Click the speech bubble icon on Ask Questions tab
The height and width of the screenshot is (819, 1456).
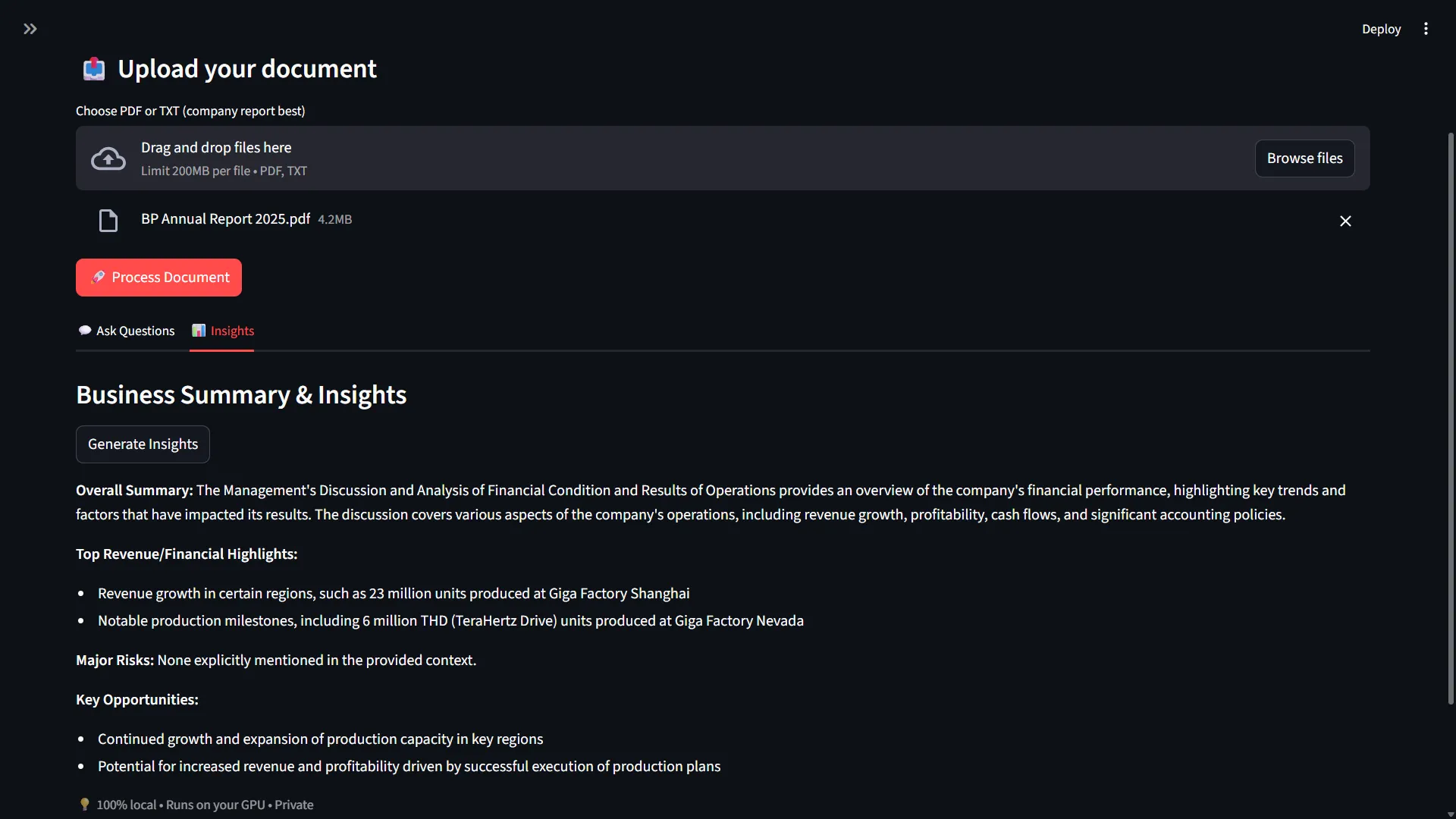tap(85, 331)
